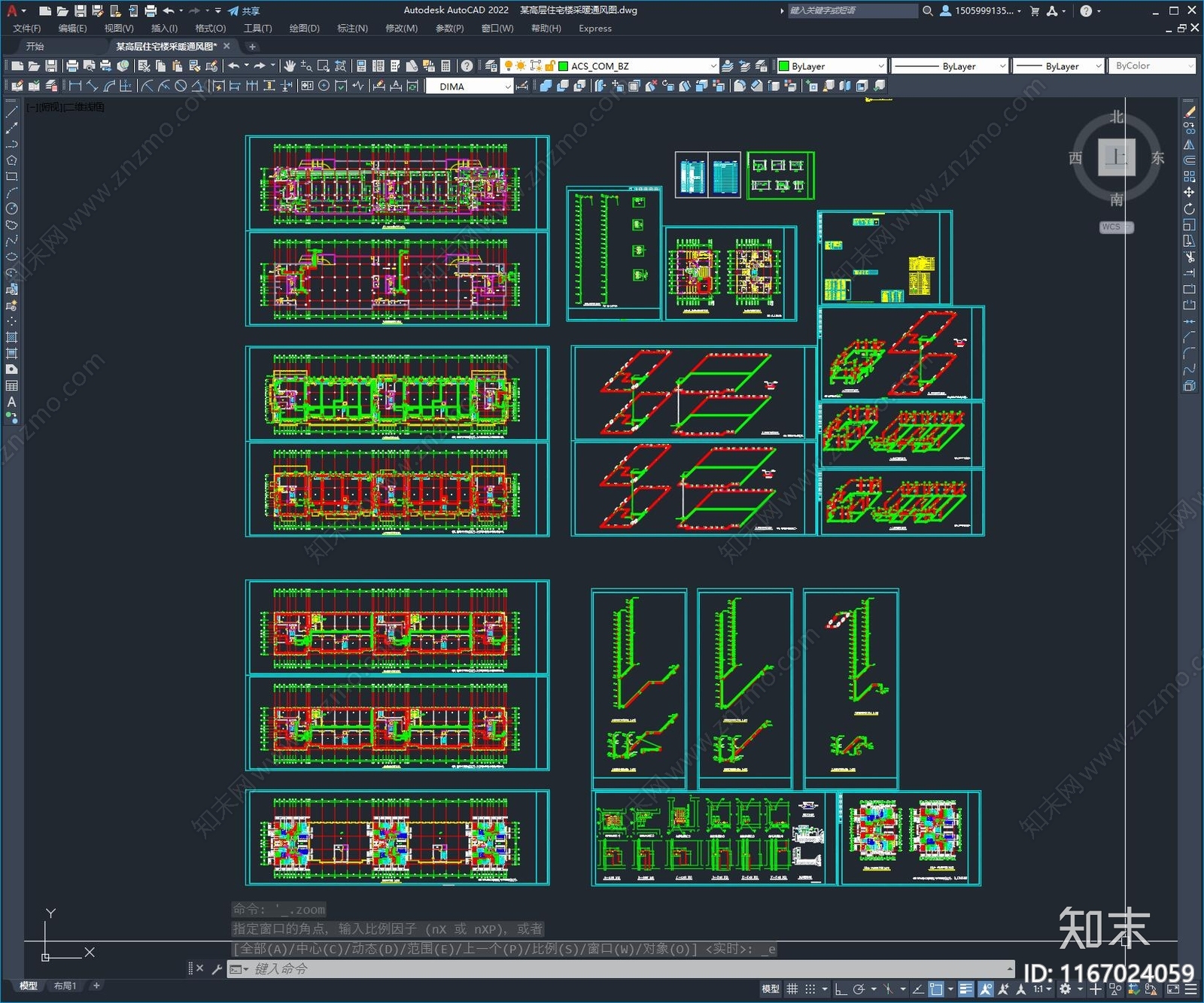Switch to the 布局1 layout tab

(x=65, y=986)
